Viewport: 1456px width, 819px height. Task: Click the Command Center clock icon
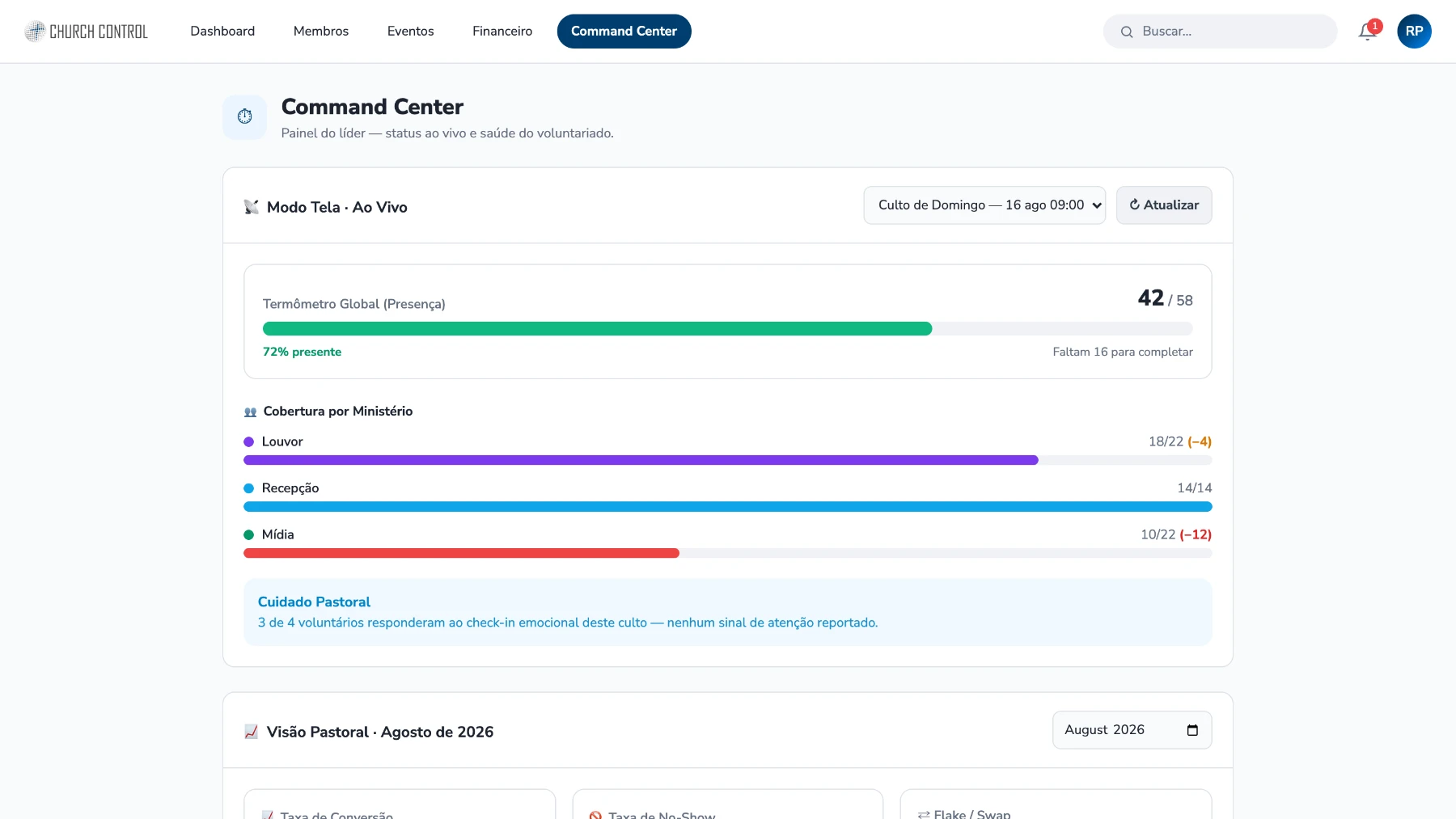[x=244, y=116]
